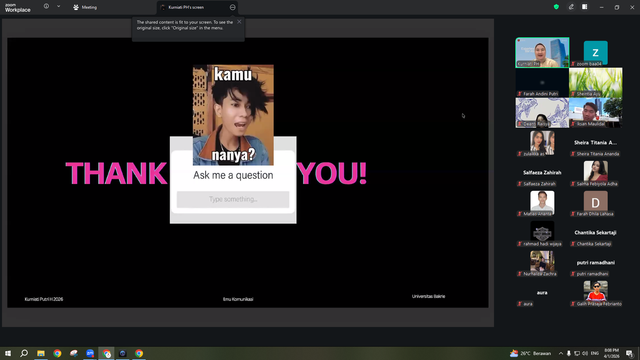Select Sheira Titania Ananda's tile
Image resolution: width=640 pixels, height=360 pixels.
[596, 143]
